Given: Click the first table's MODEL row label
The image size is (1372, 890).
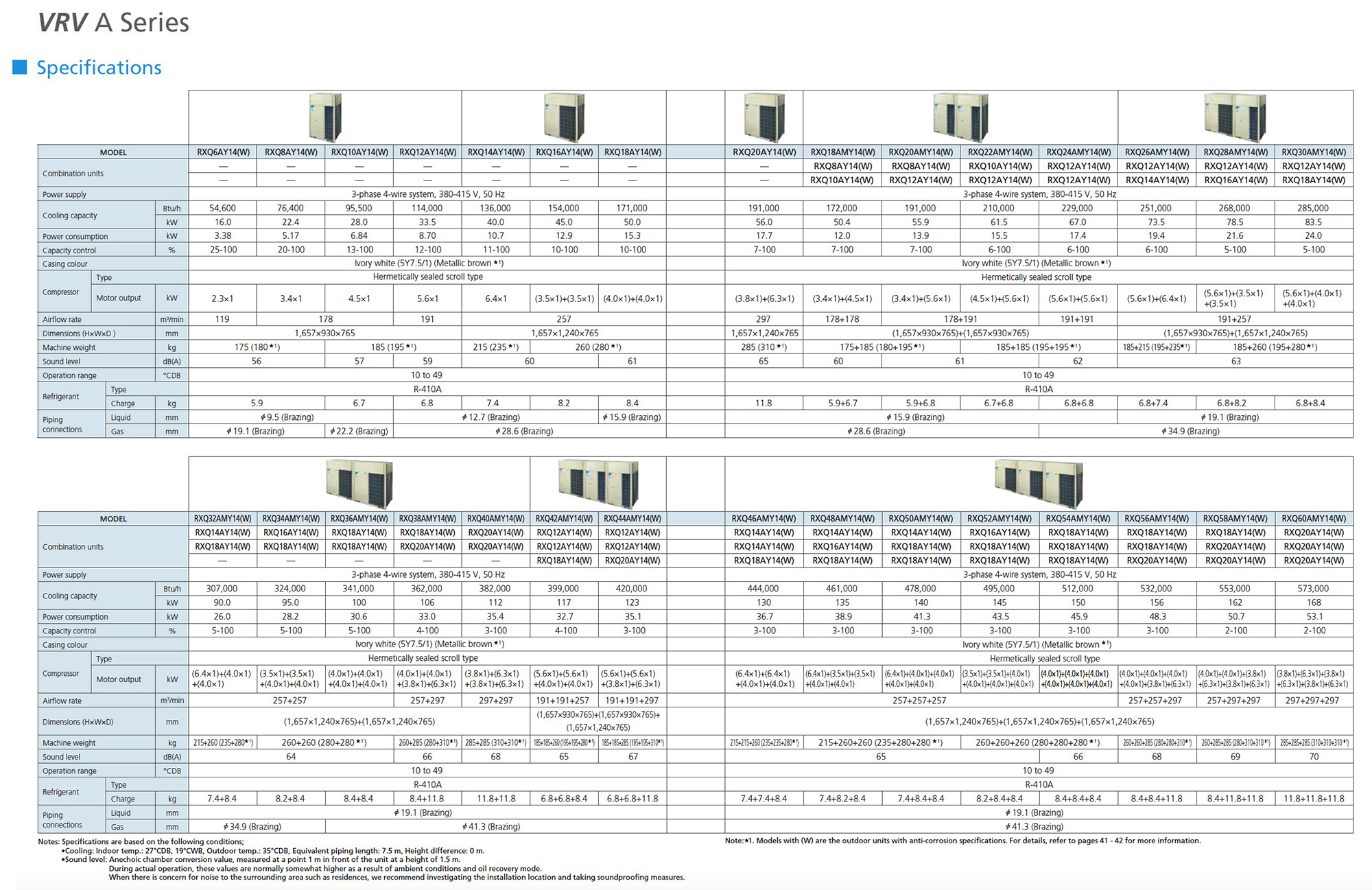Looking at the screenshot, I should (x=113, y=152).
